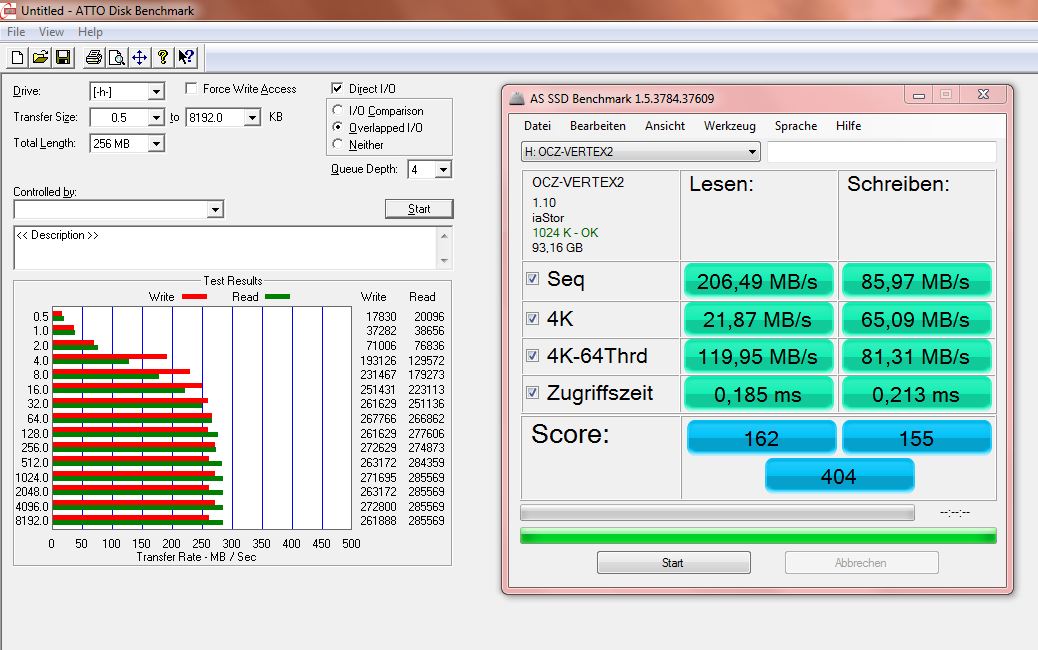Open the H: OCZ-VERTEX2 drive dropdown
The height and width of the screenshot is (650, 1038).
point(640,152)
